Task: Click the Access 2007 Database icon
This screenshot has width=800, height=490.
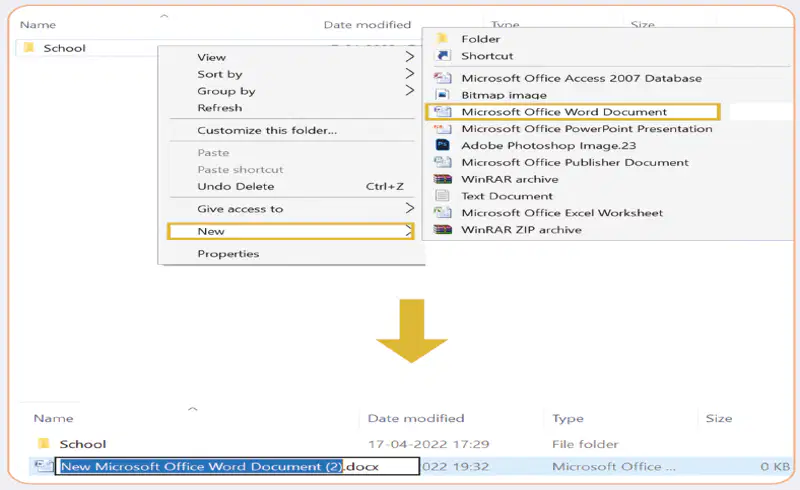Action: click(442, 78)
